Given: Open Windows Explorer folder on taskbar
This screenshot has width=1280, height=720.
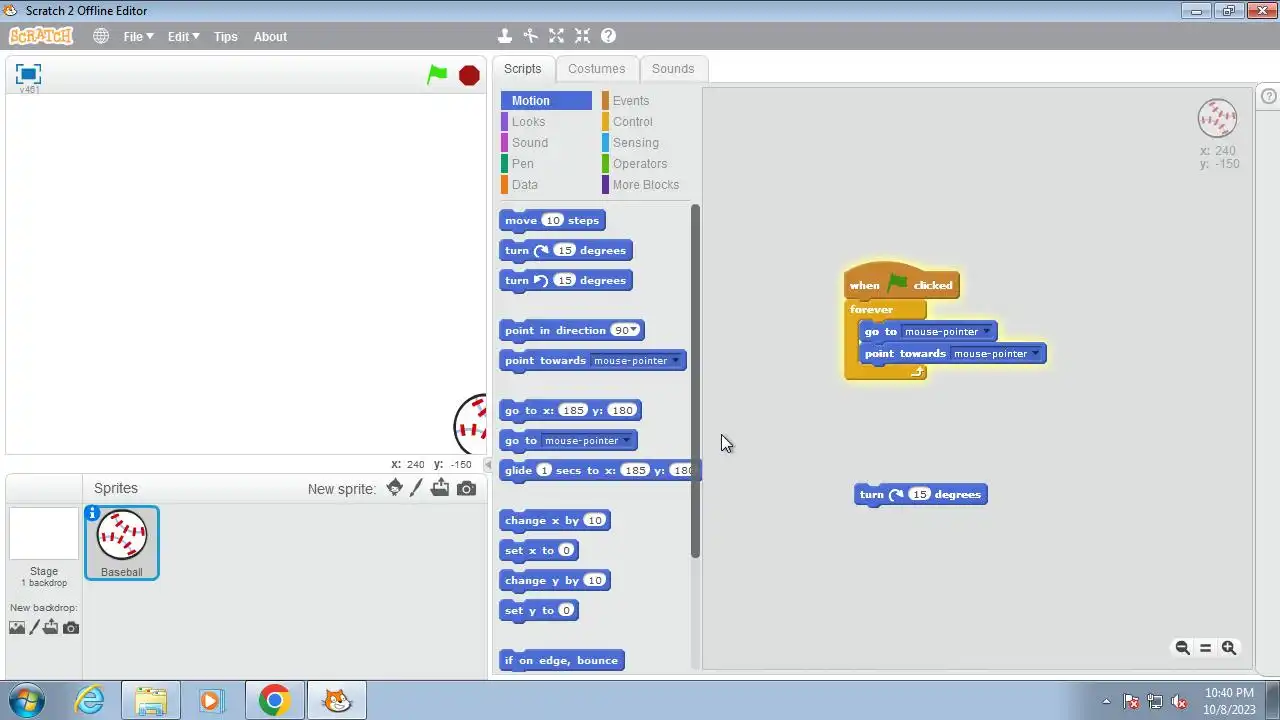Looking at the screenshot, I should 150,700.
